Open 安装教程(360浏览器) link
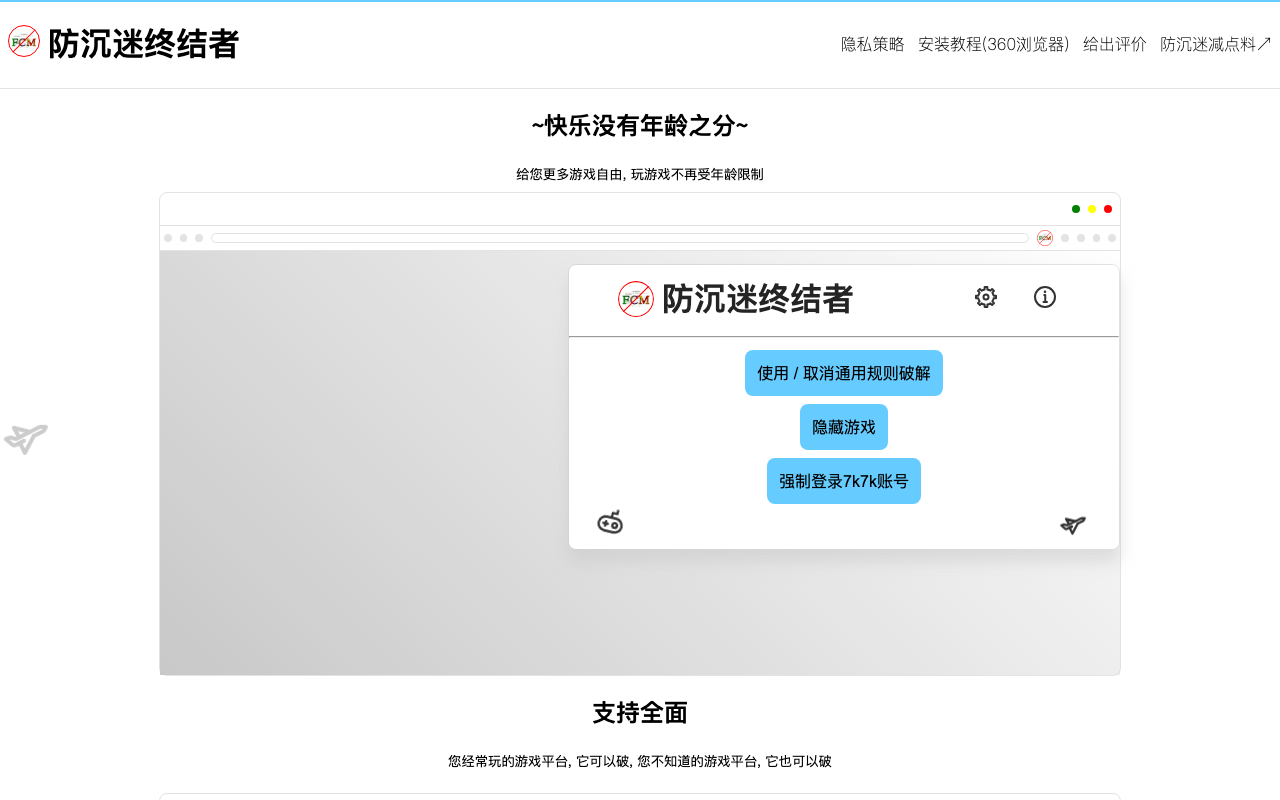The width and height of the screenshot is (1280, 800). (x=994, y=44)
